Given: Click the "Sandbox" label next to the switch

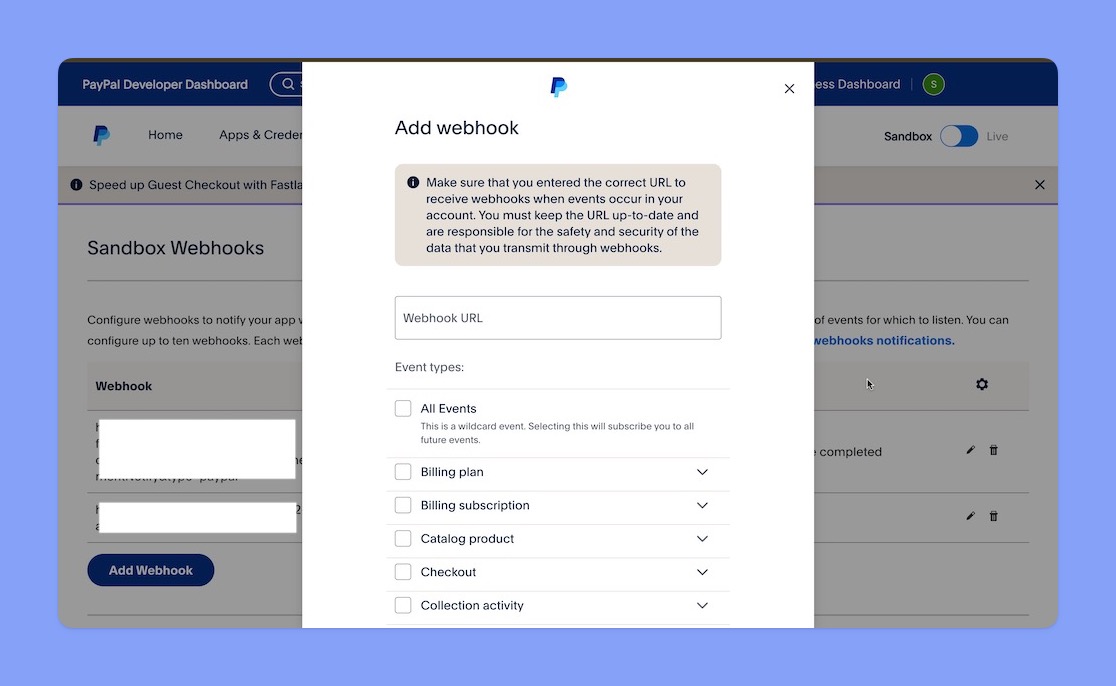Looking at the screenshot, I should [x=907, y=137].
